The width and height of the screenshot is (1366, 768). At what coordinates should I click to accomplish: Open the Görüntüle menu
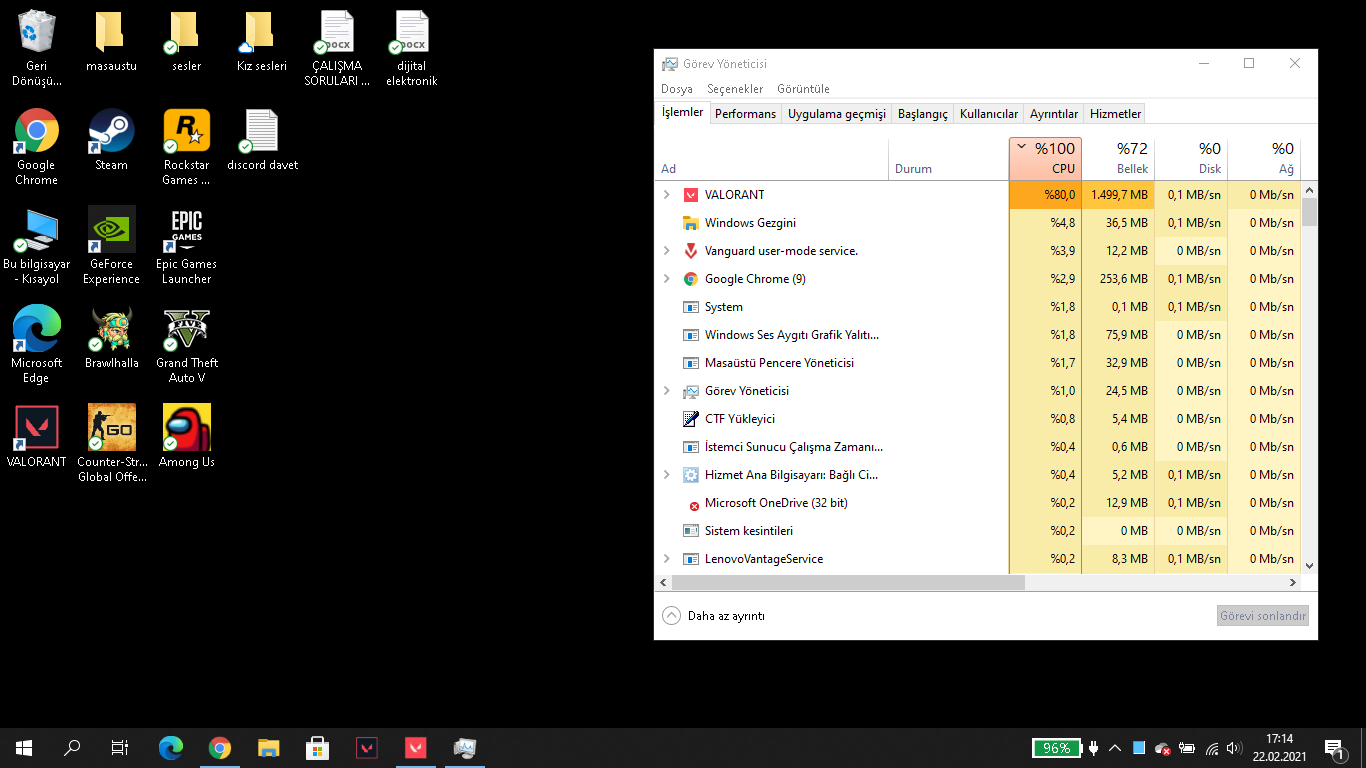coord(803,89)
